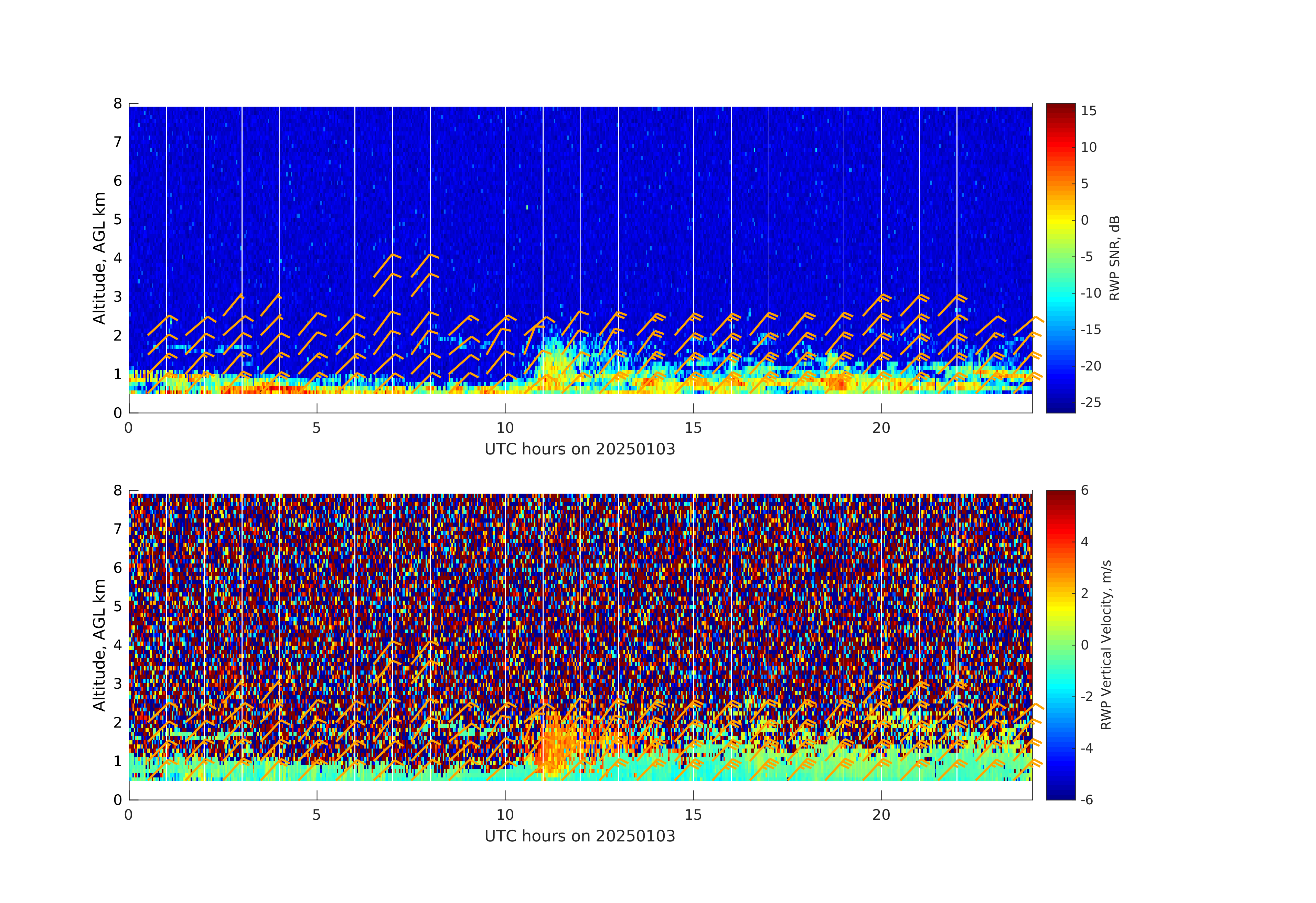Image resolution: width=1316 pixels, height=903 pixels.
Task: Click the bottom plot's 'UTC hours on 20250103' label
Action: (x=580, y=836)
